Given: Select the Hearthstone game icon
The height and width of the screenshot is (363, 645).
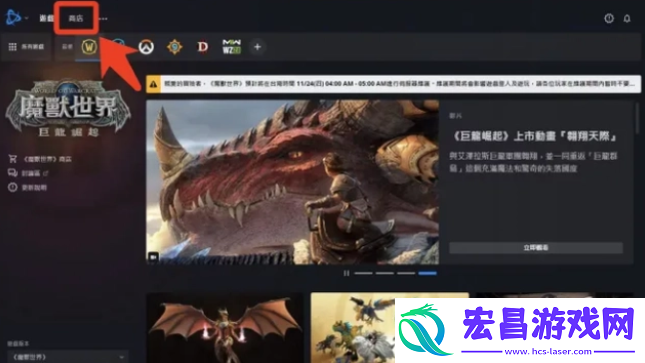Looking at the screenshot, I should point(175,47).
